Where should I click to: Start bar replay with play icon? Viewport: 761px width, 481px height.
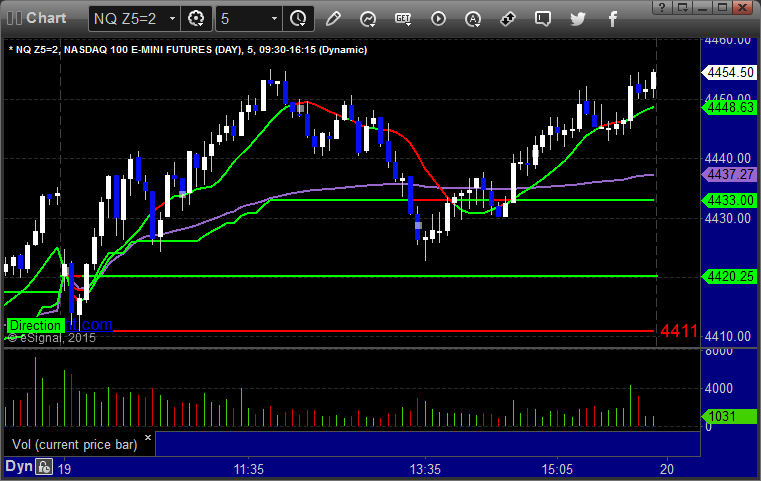click(x=438, y=19)
